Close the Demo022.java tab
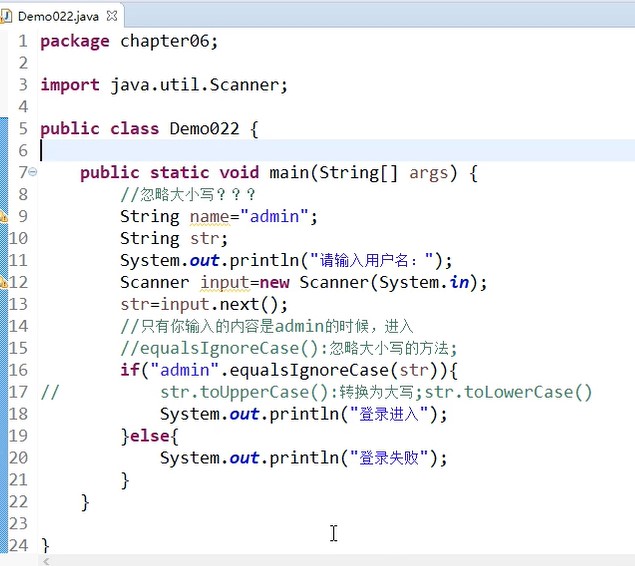Viewport: 635px width, 566px height. coord(112,16)
